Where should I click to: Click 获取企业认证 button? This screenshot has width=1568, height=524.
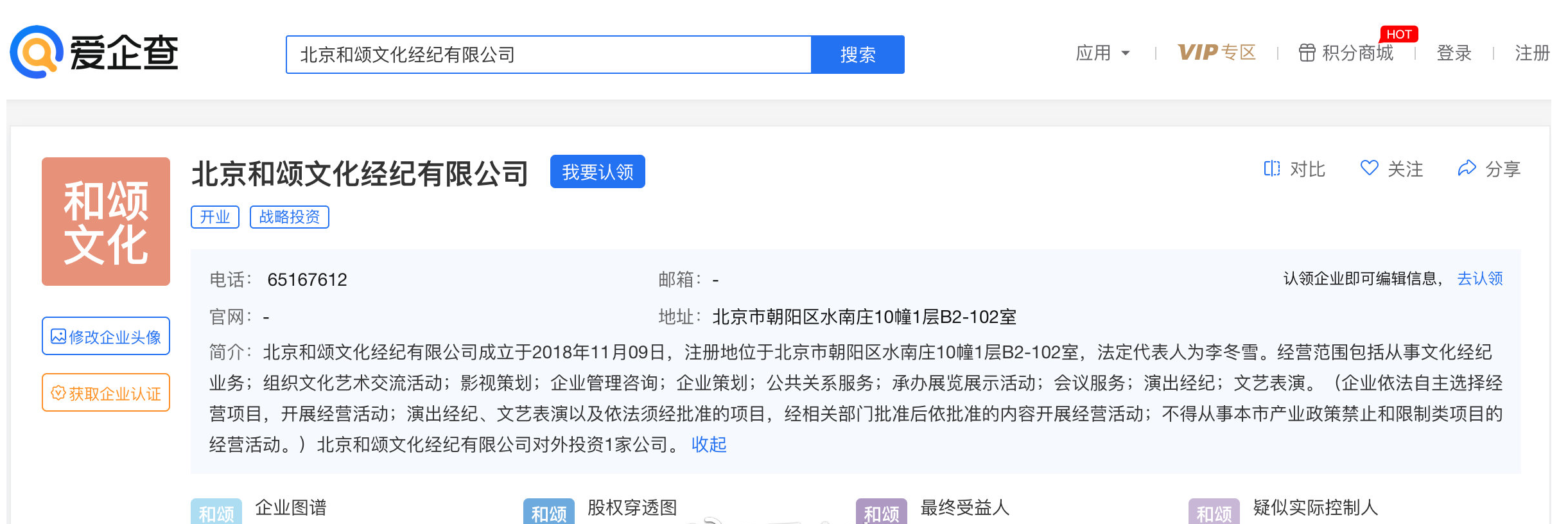coord(106,392)
